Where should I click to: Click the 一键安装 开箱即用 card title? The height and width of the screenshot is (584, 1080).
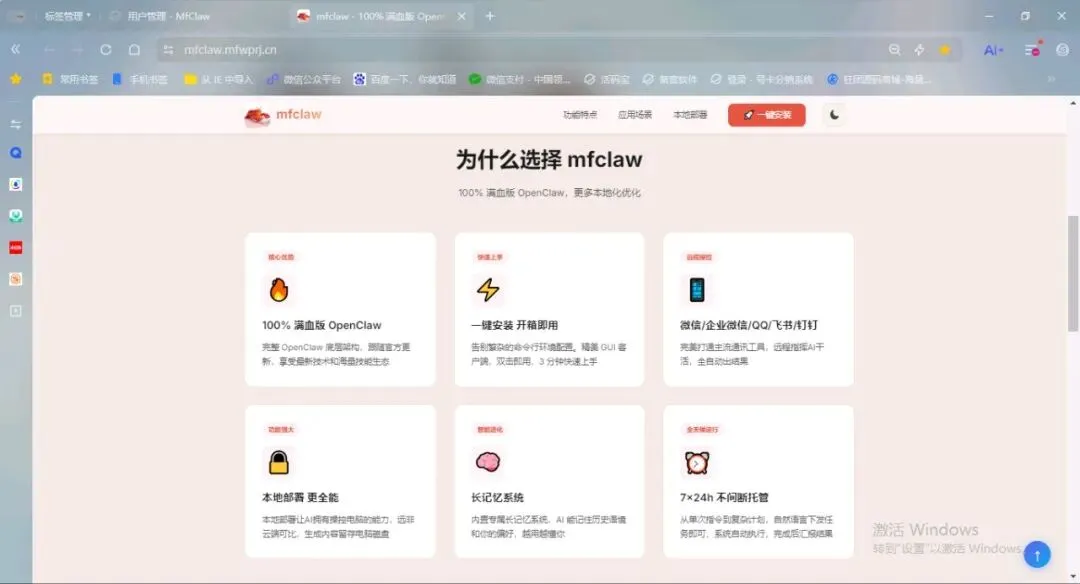pos(515,325)
